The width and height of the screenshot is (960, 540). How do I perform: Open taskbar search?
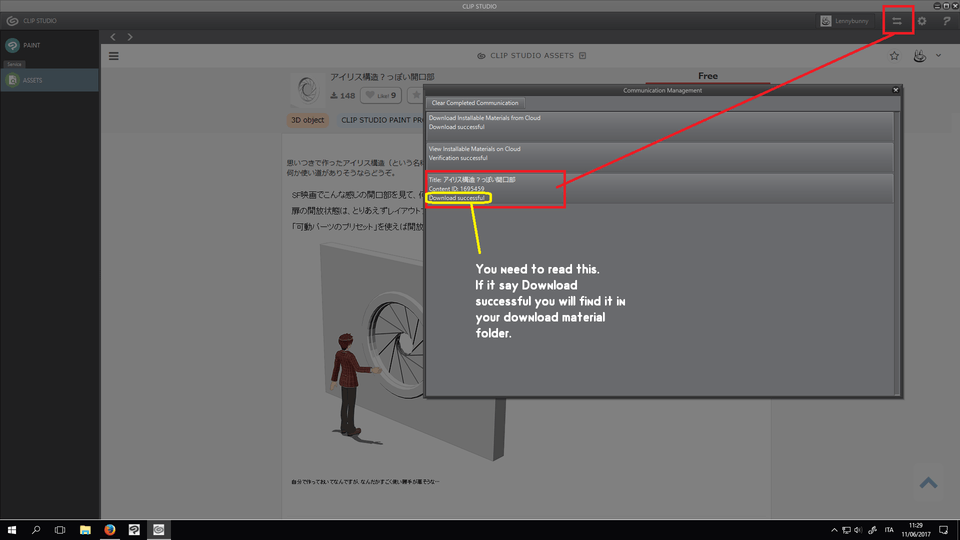[36, 530]
